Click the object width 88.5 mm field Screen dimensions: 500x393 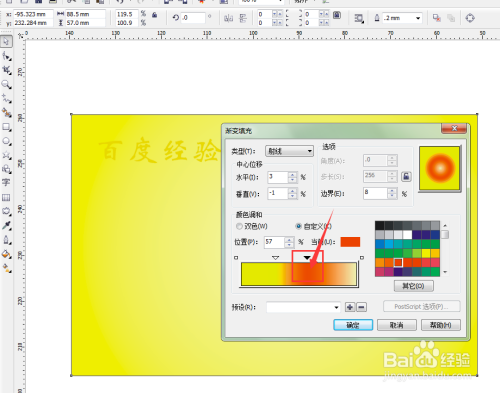coord(85,14)
